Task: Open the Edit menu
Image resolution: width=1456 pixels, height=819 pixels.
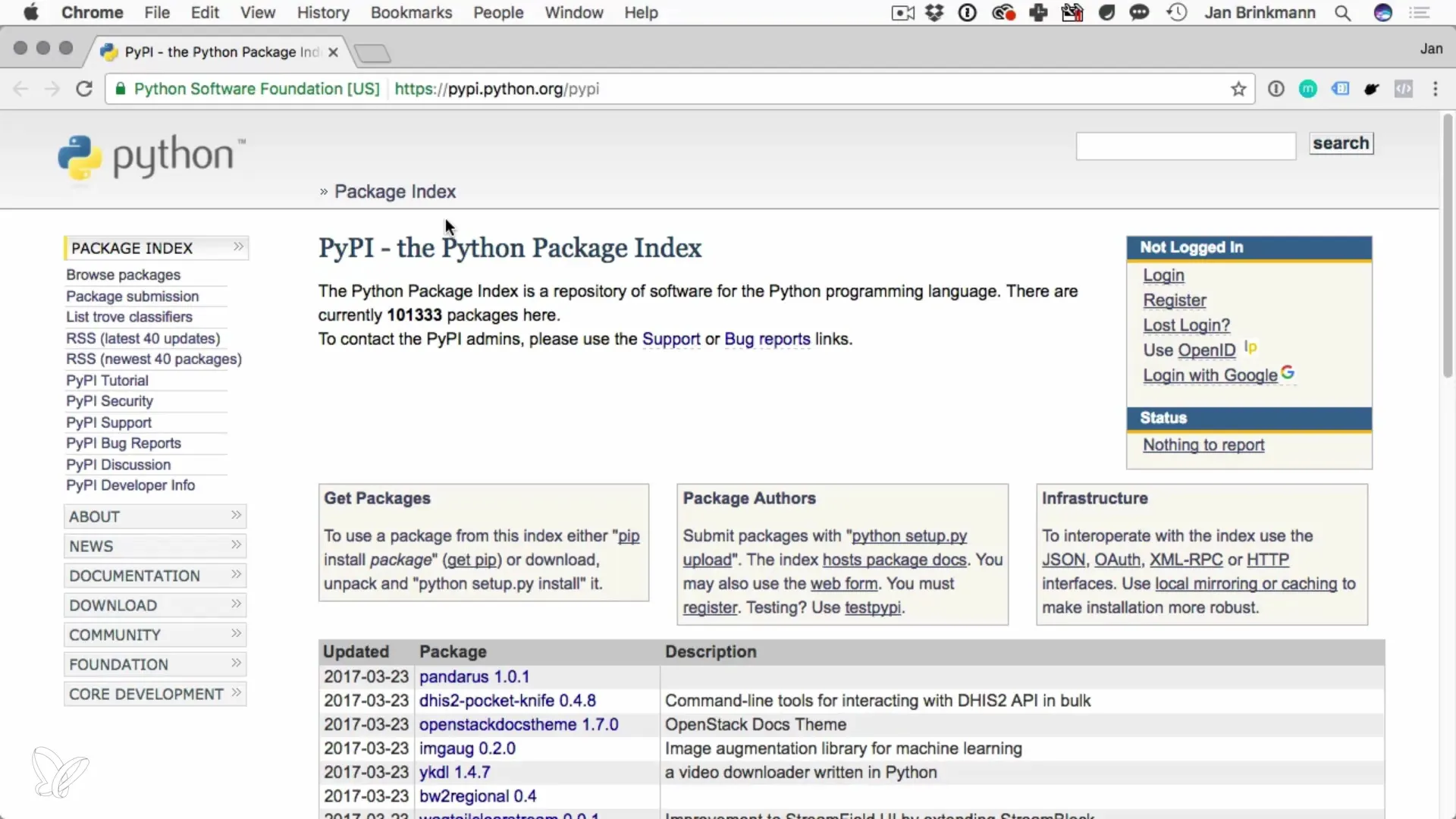Action: [x=205, y=13]
